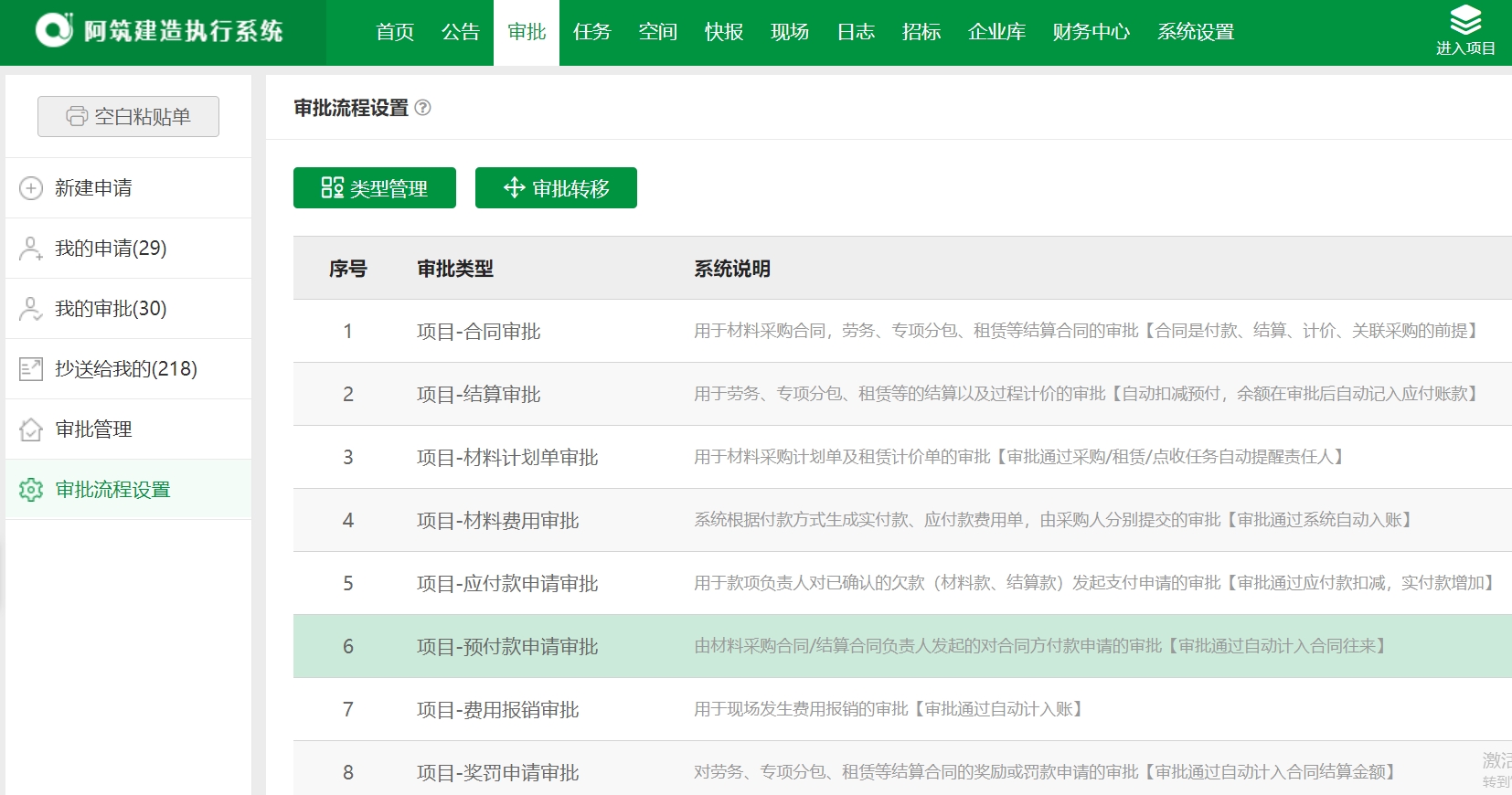Click the 审批类型 column header

click(455, 269)
